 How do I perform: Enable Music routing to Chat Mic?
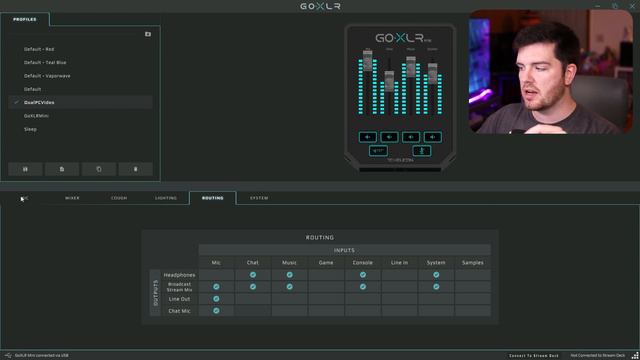tap(289, 311)
